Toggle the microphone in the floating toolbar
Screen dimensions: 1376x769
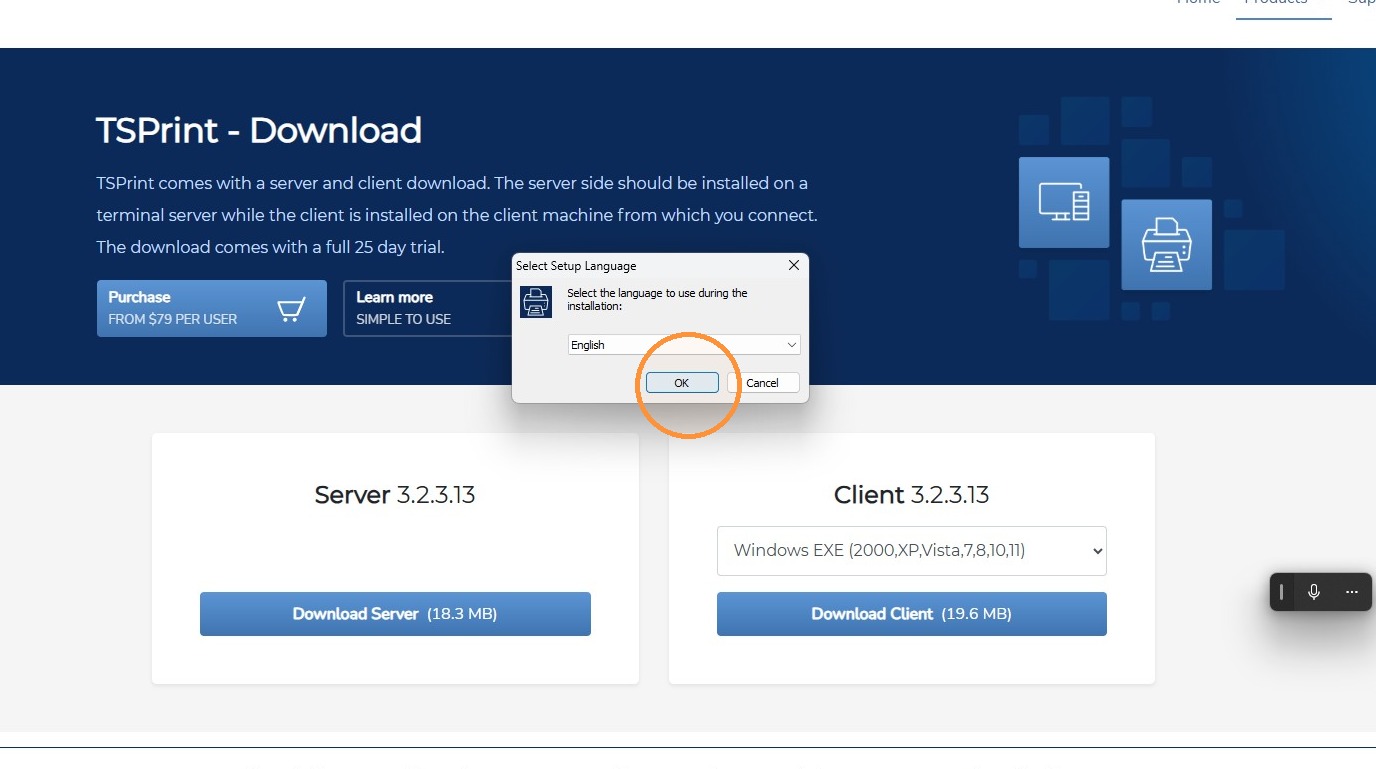tap(1314, 592)
